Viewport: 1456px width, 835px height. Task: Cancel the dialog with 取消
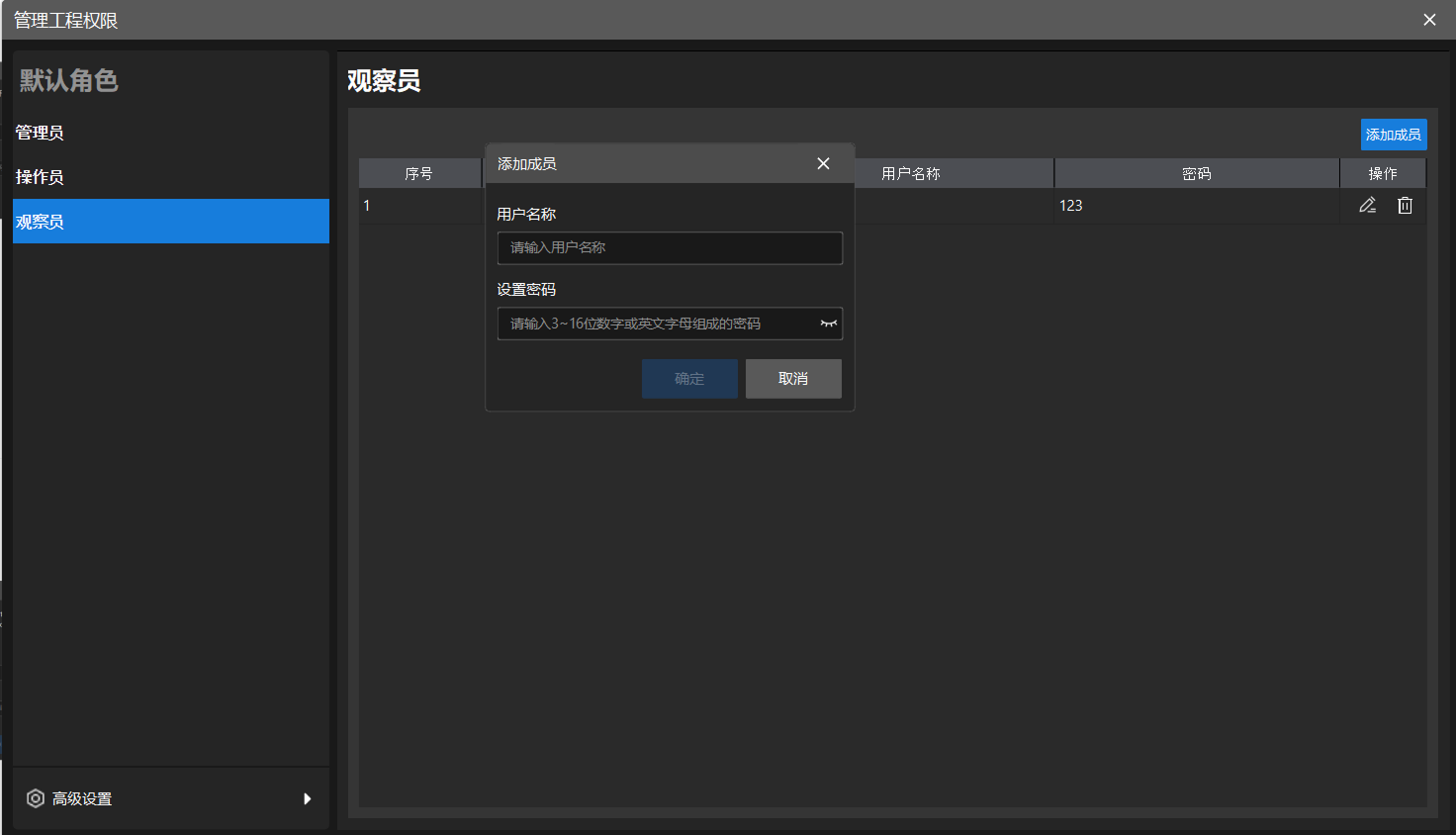pos(793,378)
